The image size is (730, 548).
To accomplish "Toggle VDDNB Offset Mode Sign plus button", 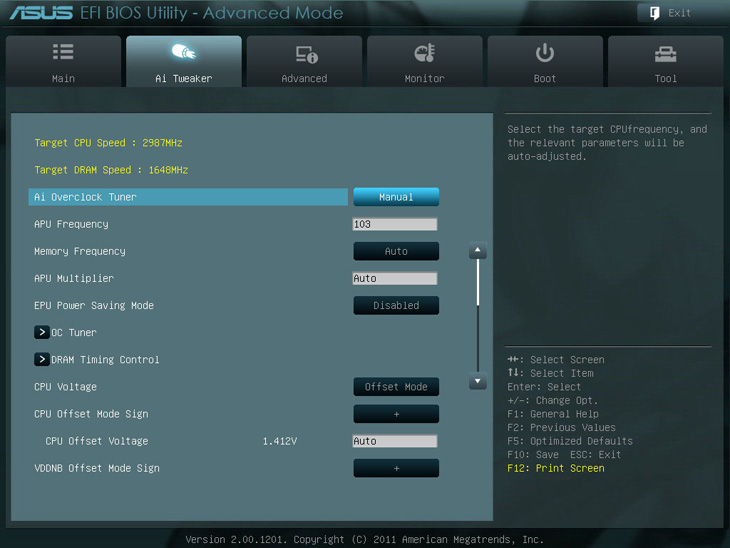I will [x=396, y=468].
